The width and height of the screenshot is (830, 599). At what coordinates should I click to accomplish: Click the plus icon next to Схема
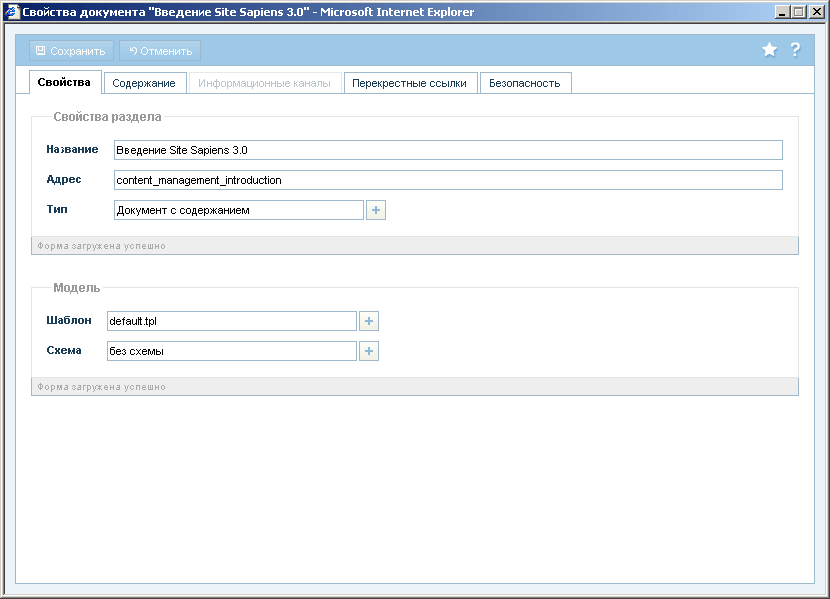(x=369, y=351)
